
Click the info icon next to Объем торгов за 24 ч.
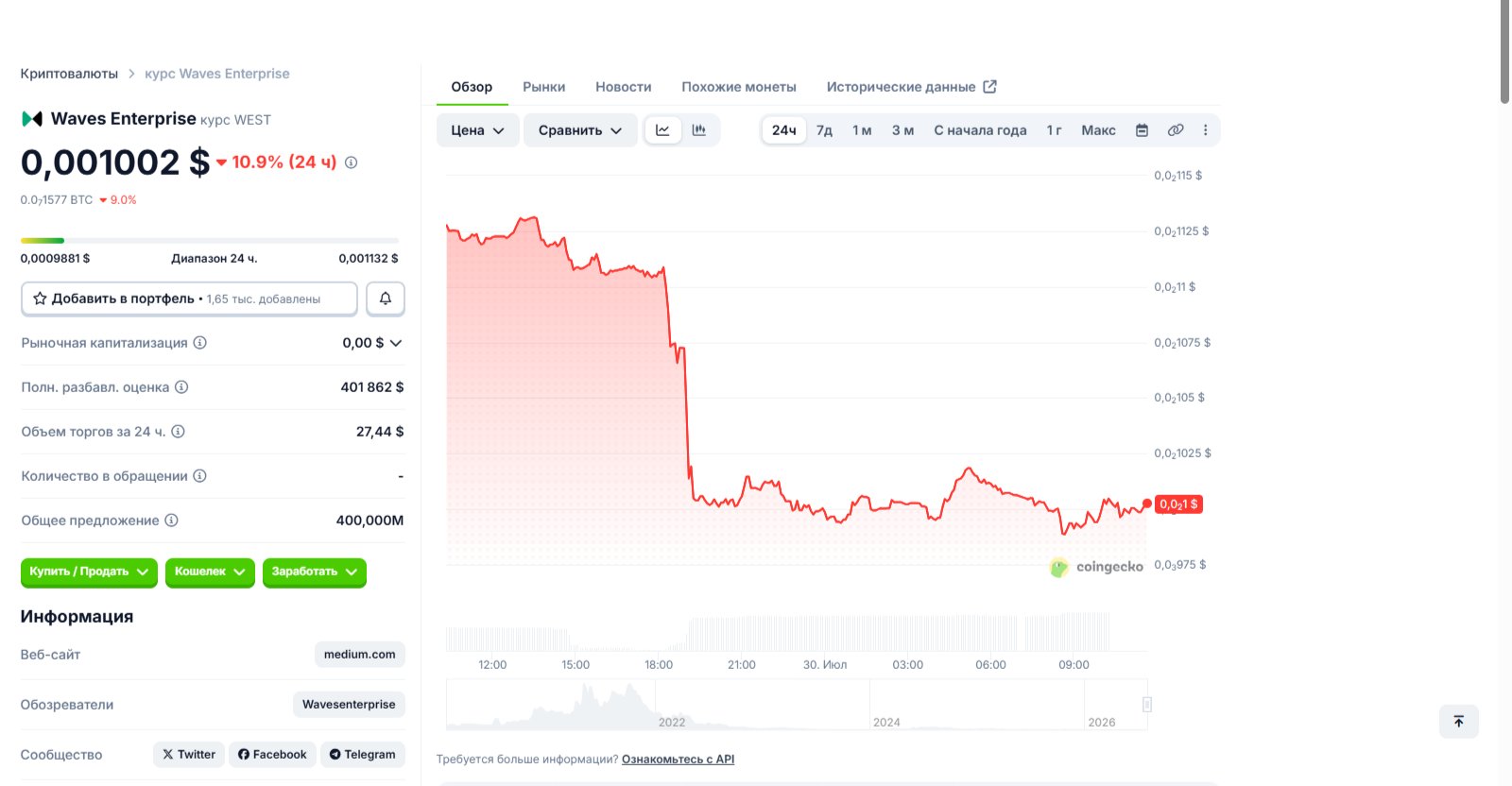click(178, 432)
